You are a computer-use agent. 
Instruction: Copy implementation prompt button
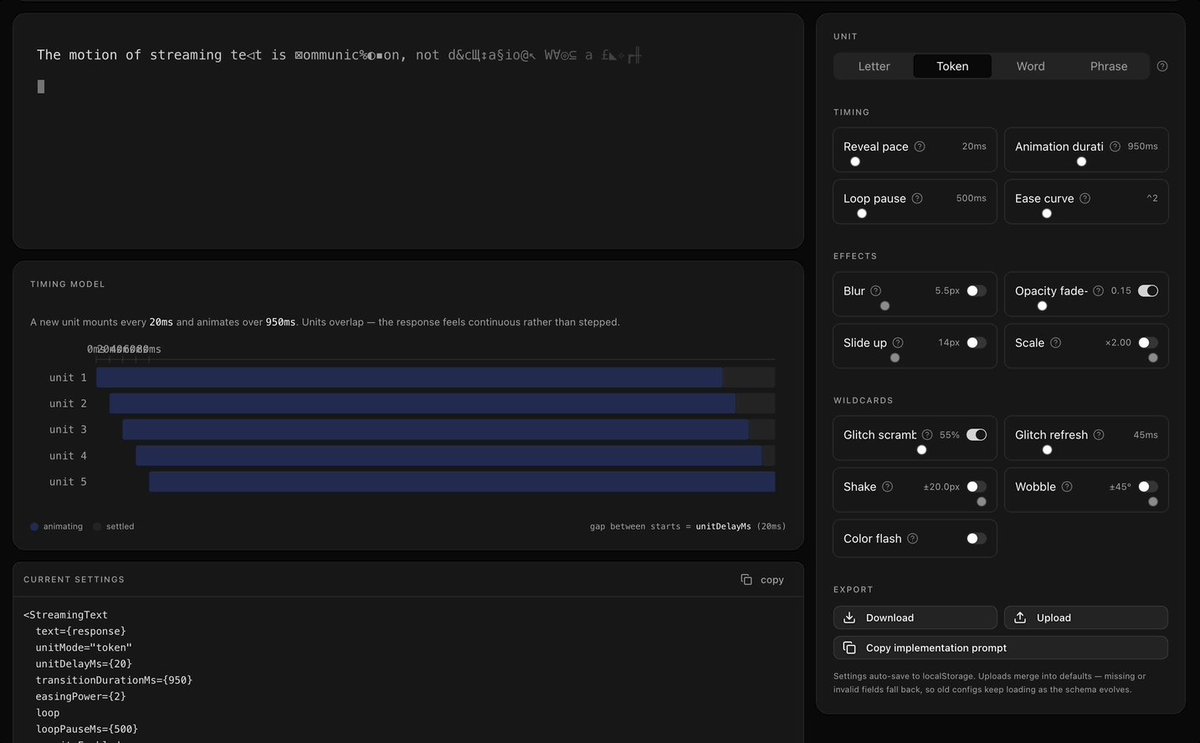[1001, 648]
